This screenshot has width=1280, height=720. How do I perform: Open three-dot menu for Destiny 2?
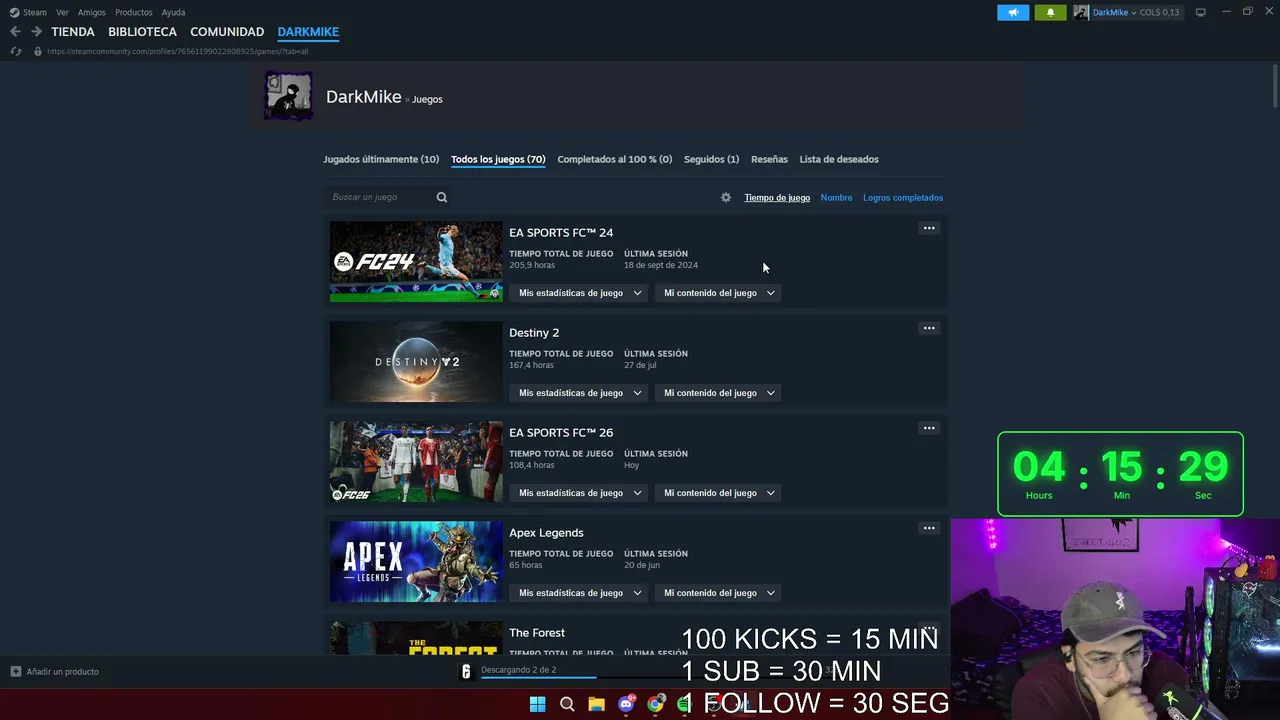(929, 328)
